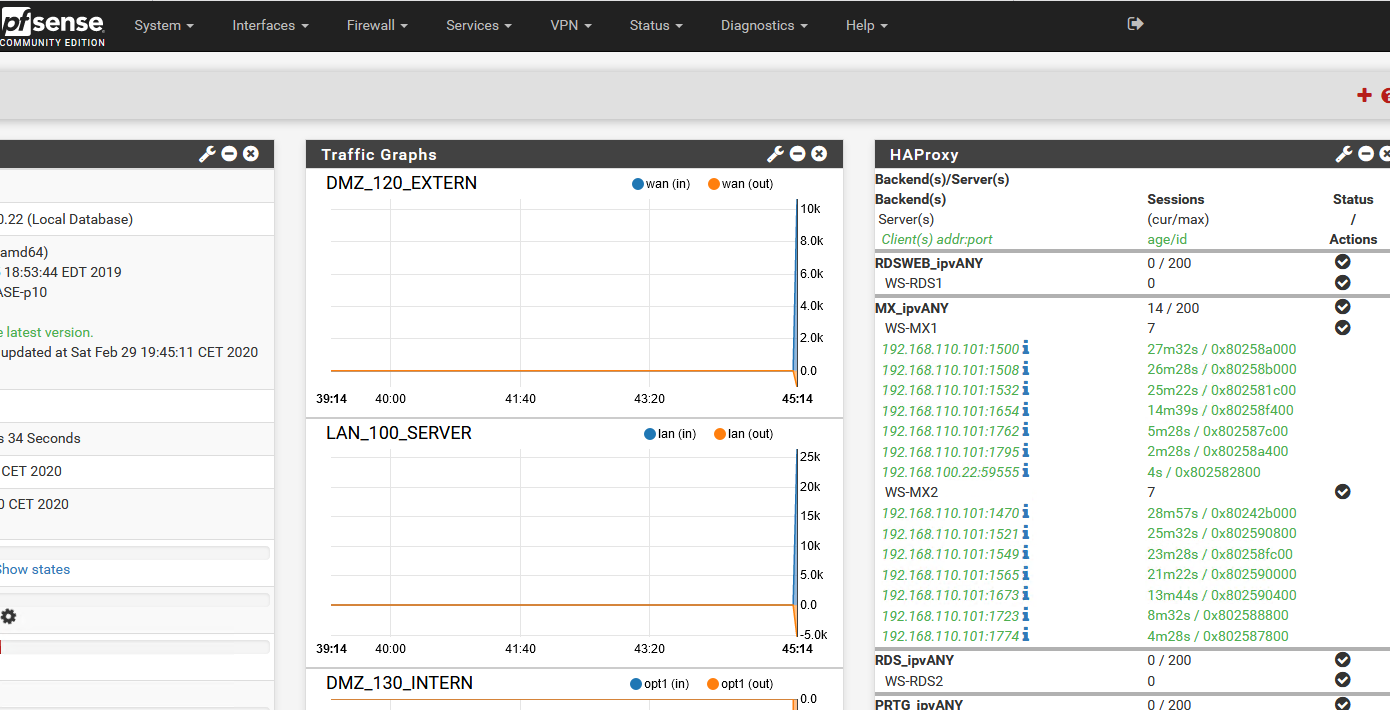The image size is (1390, 710).
Task: Click info icon beside 192.168.110.101:1532
Action: point(1025,389)
